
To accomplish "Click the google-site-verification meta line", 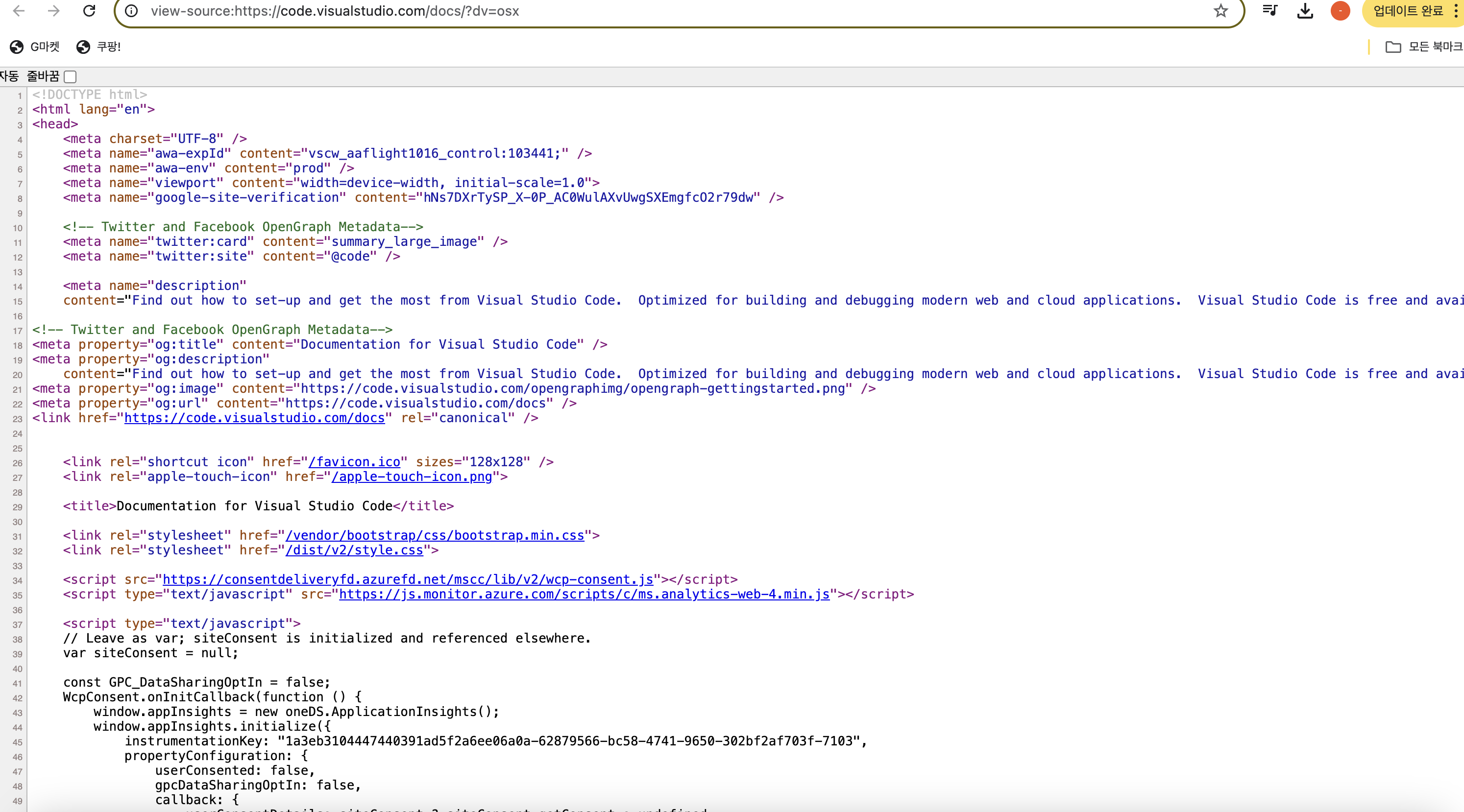I will point(423,197).
